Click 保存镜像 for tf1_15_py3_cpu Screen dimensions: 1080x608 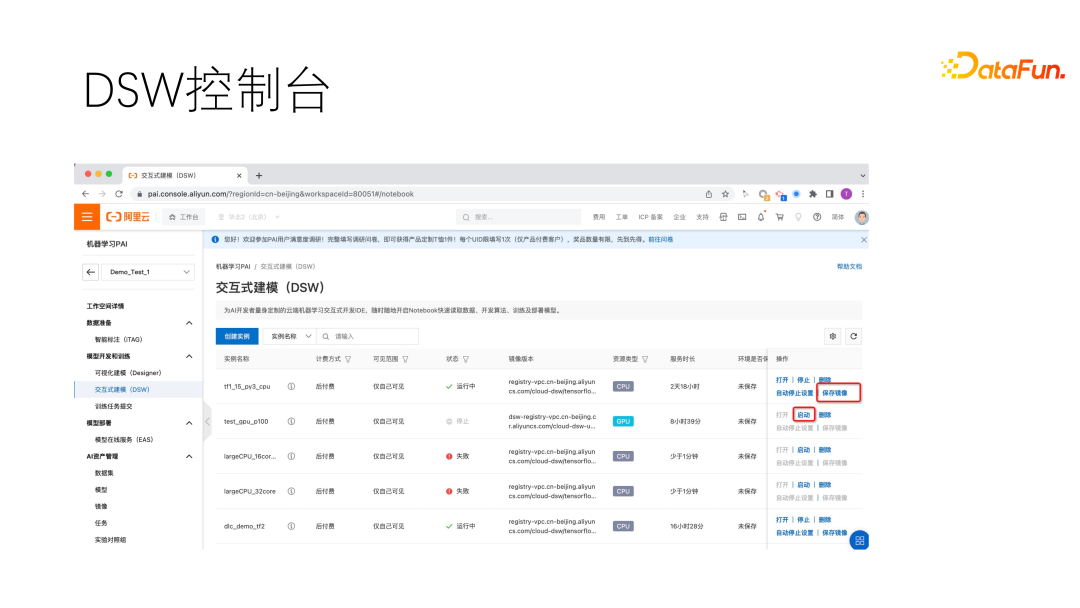pos(835,393)
